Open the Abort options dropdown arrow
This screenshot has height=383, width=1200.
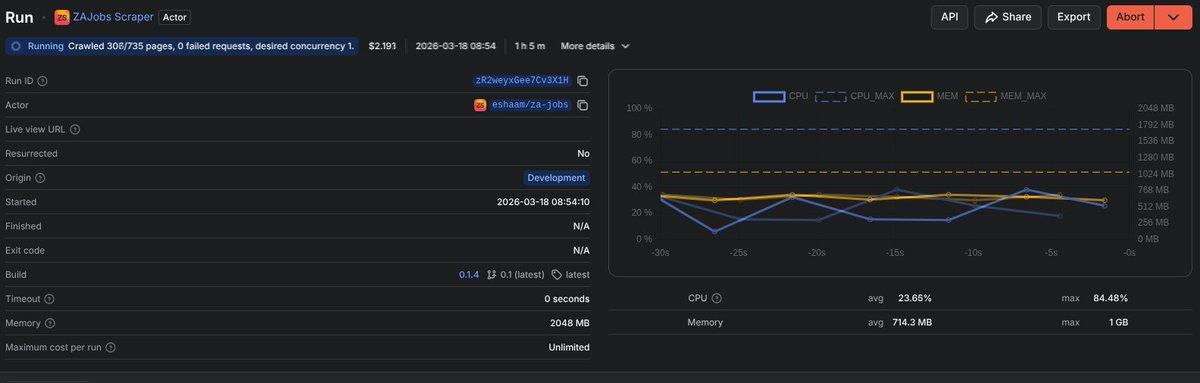pos(1173,17)
